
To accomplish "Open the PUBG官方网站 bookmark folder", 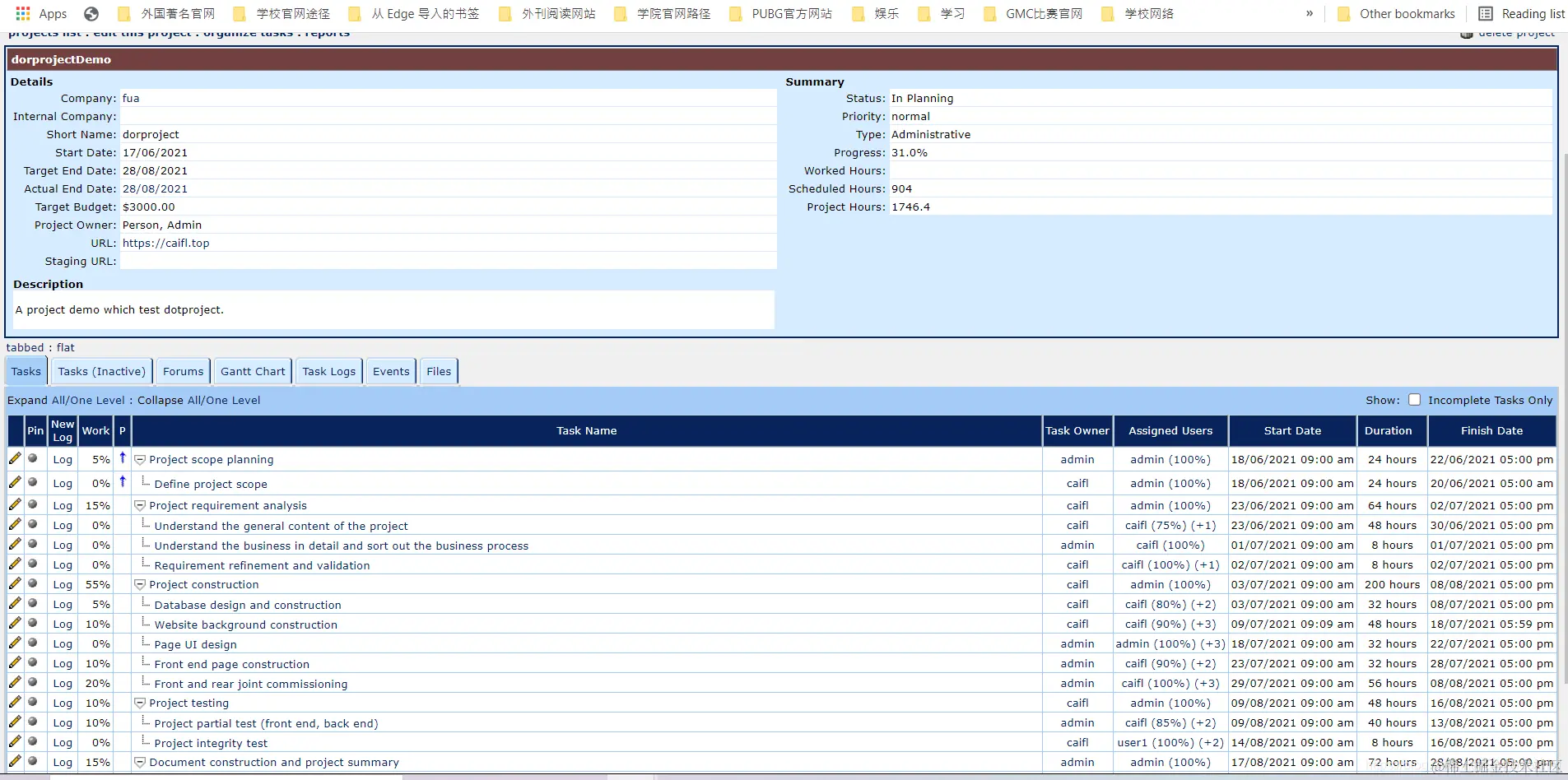I will [x=780, y=13].
